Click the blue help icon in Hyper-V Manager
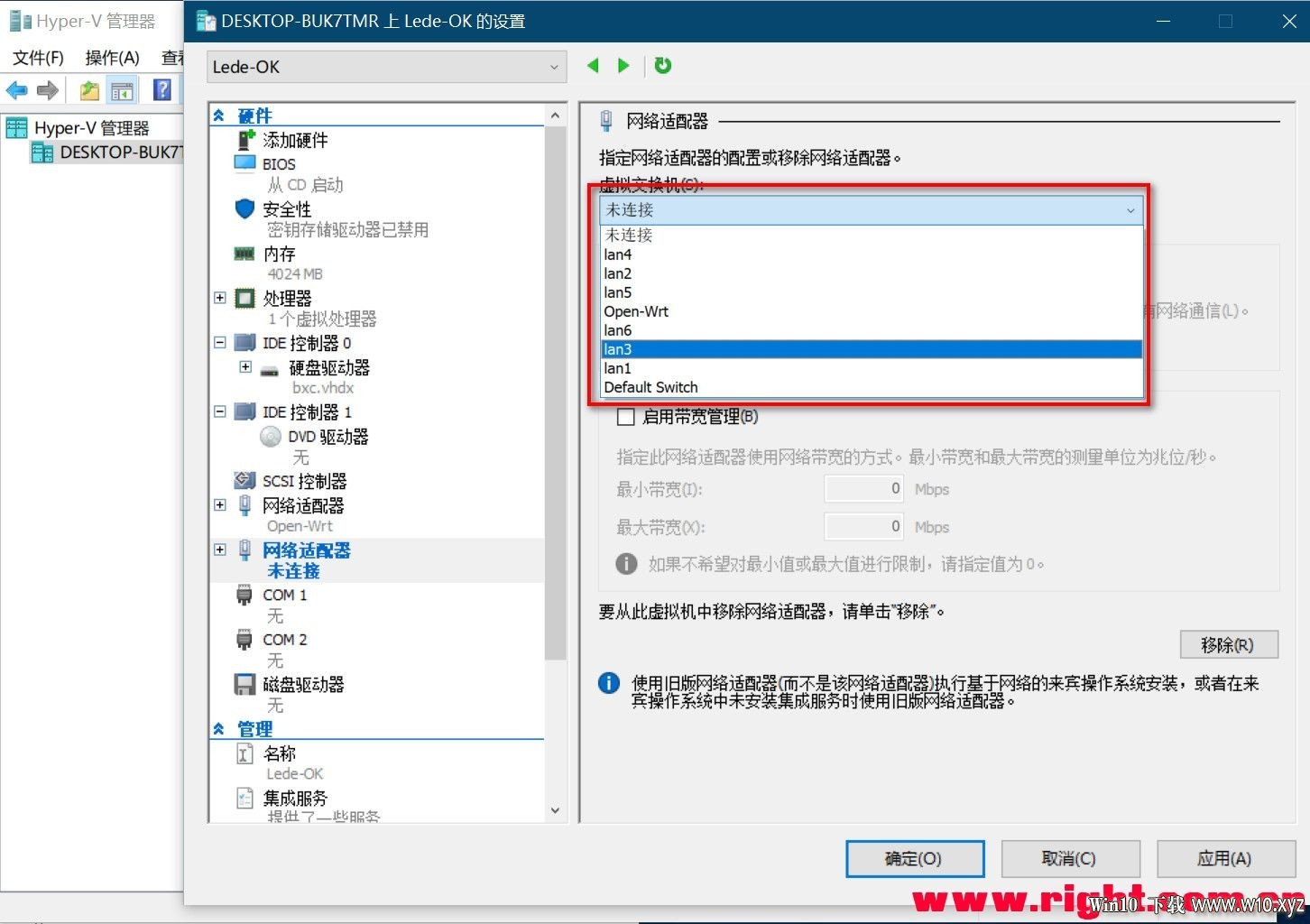This screenshot has height=924, width=1310. (x=162, y=89)
